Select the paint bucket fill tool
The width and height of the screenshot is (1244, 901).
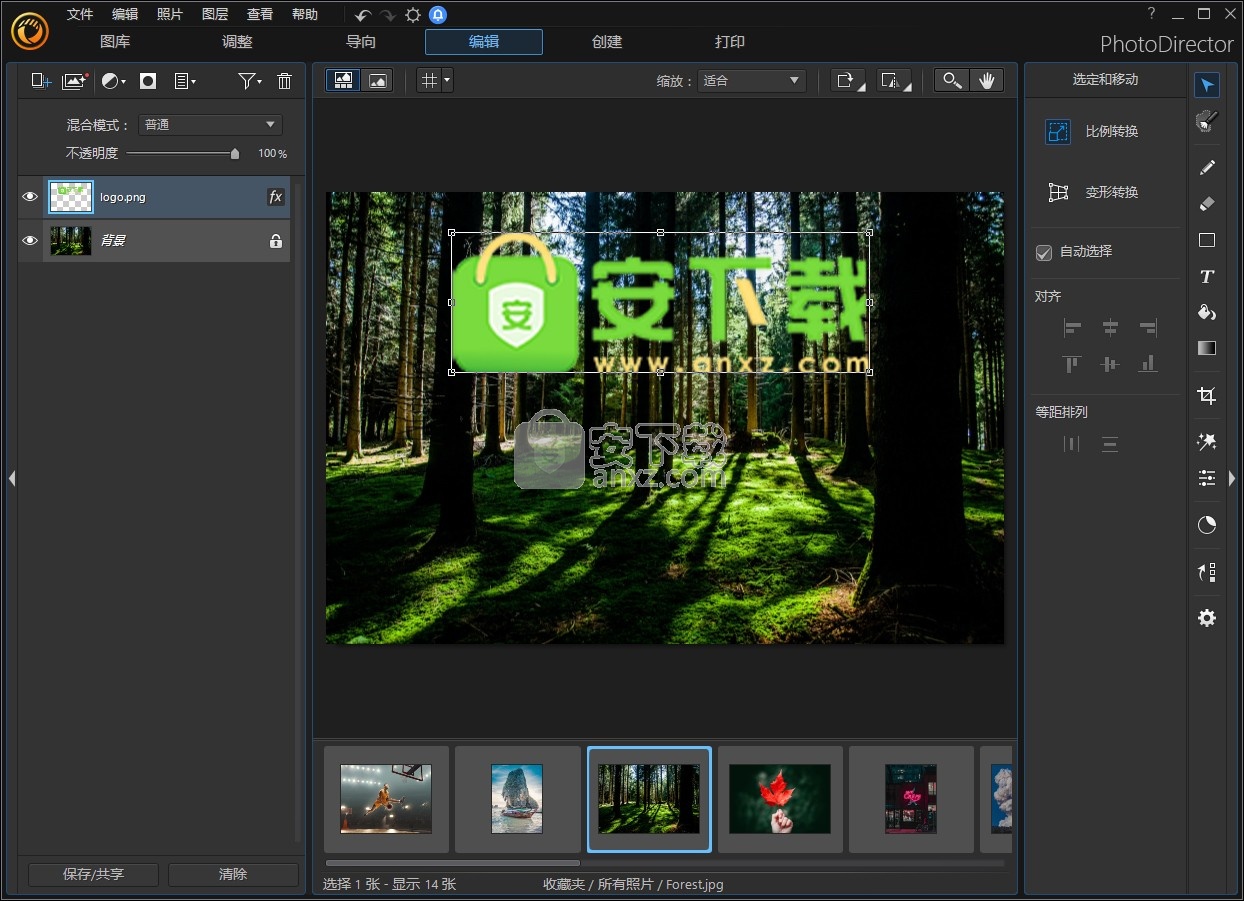coord(1207,312)
